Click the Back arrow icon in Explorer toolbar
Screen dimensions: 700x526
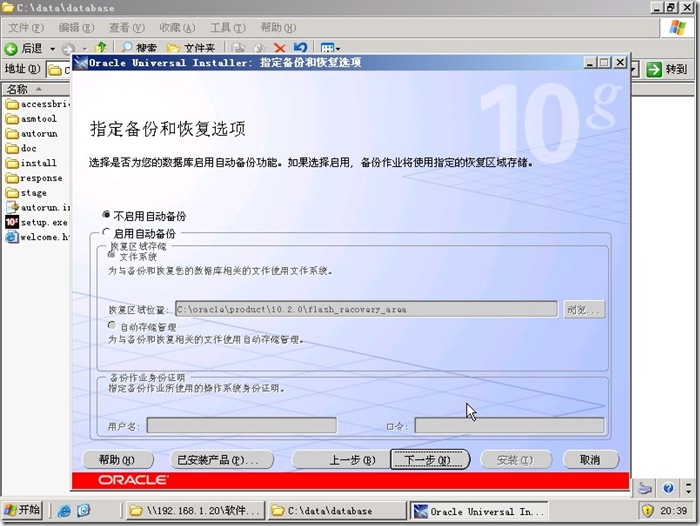tap(11, 48)
